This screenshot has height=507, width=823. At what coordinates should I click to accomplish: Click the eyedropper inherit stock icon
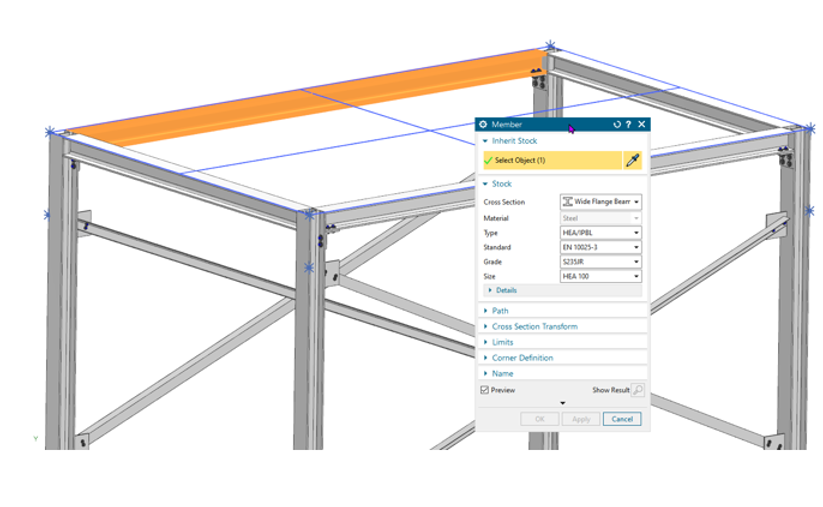pos(633,160)
